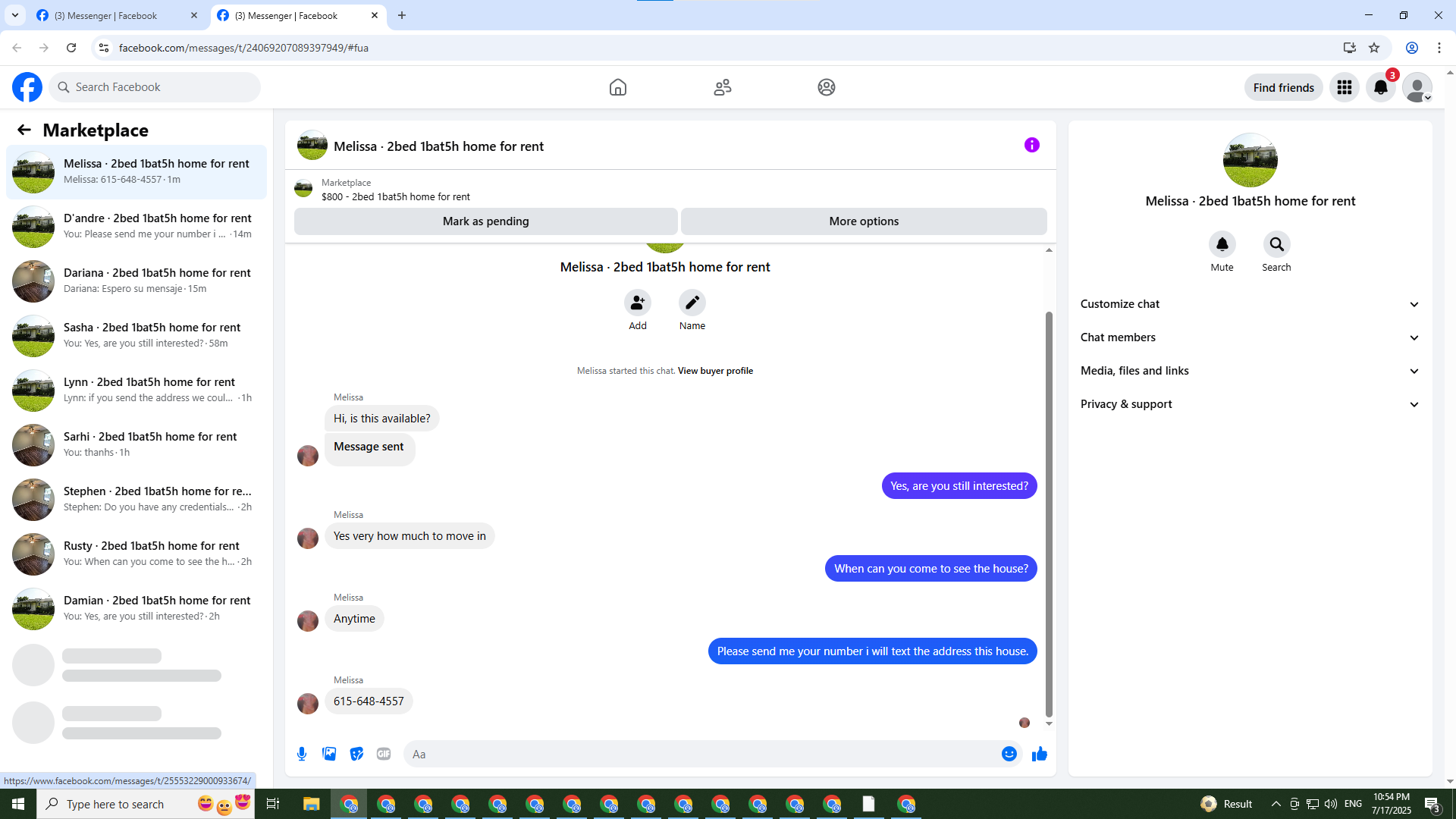
Task: Select the Melissa conversation in the list
Action: pos(136,172)
